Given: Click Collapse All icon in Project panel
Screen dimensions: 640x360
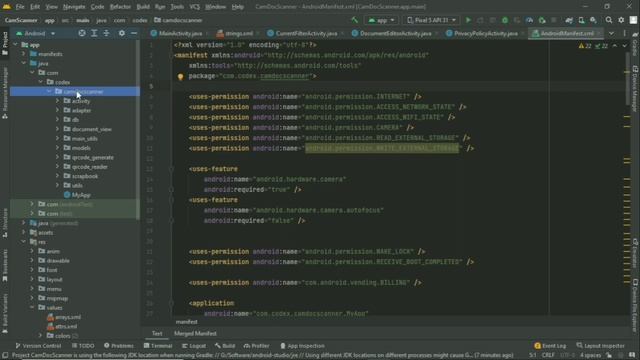Looking at the screenshot, I should coord(106,33).
